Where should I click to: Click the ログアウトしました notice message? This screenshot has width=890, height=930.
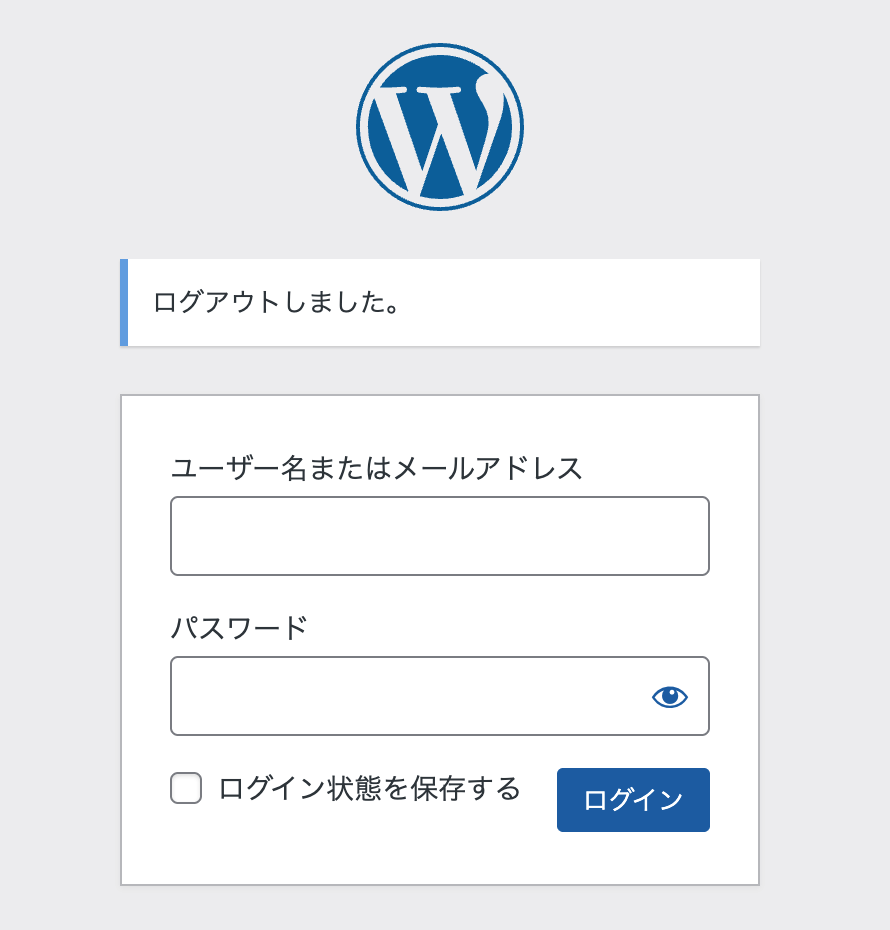click(x=276, y=302)
